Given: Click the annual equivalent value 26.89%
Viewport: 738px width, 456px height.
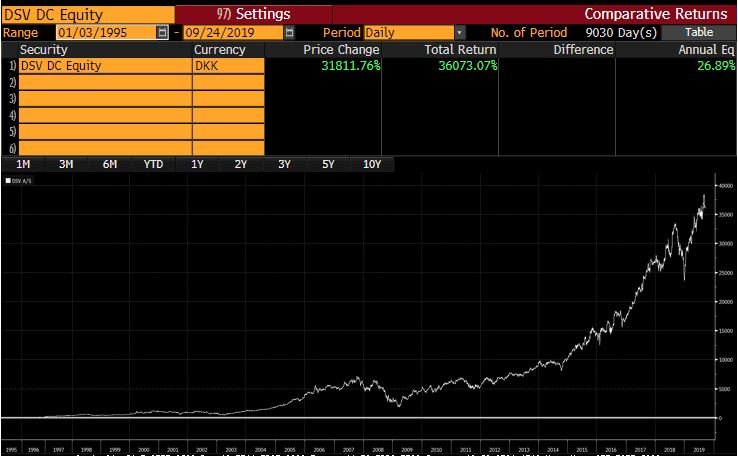Looking at the screenshot, I should tap(716, 66).
